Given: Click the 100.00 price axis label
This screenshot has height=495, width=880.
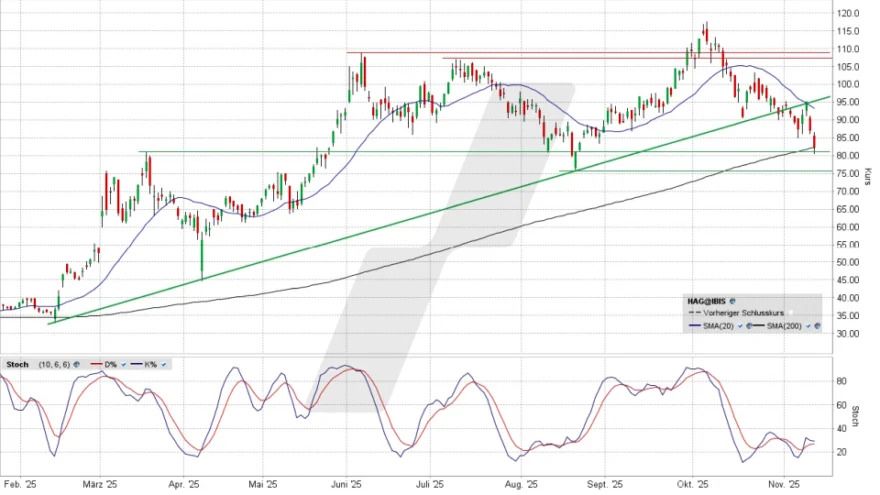Looking at the screenshot, I should [x=850, y=85].
